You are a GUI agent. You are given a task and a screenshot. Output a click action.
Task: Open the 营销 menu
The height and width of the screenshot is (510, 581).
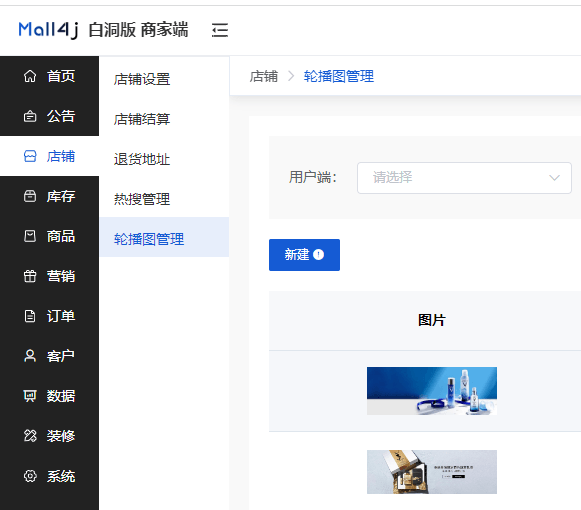(x=49, y=276)
